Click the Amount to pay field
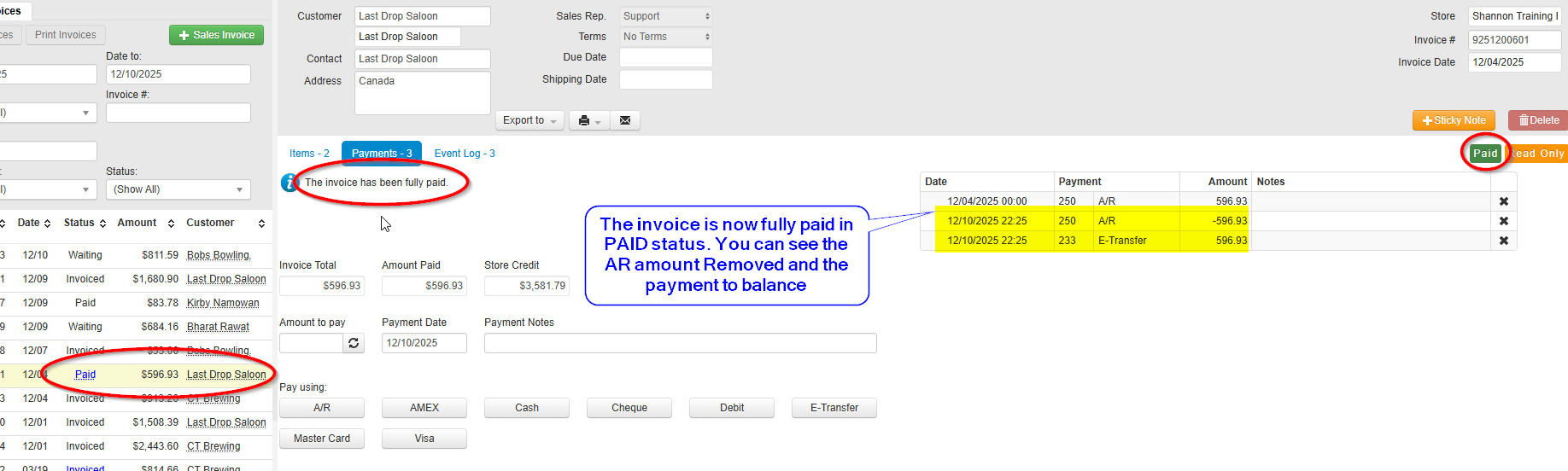The image size is (1568, 471). click(311, 343)
